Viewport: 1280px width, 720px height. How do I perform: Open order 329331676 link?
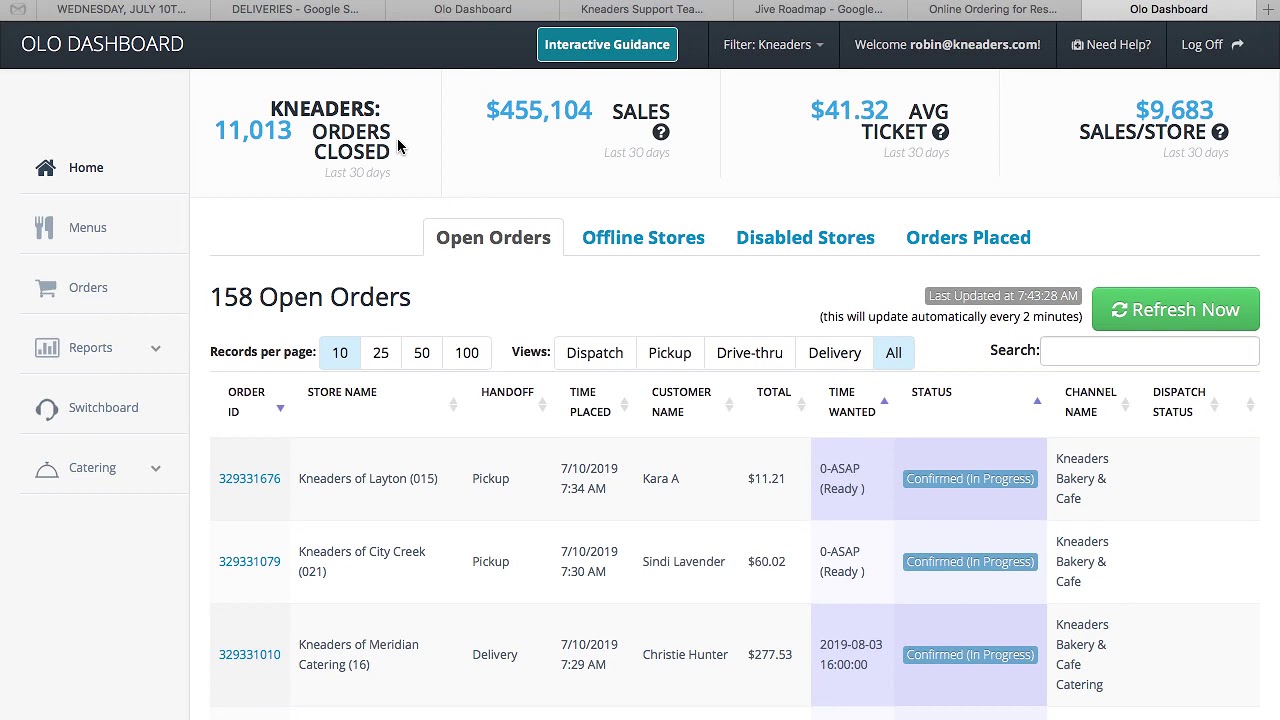click(250, 479)
